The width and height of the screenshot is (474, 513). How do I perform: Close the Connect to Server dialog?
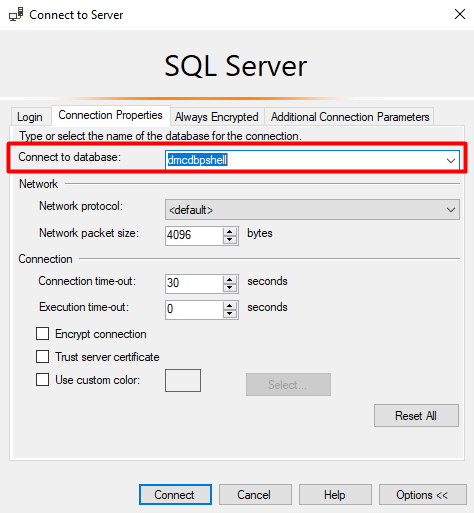pos(460,14)
